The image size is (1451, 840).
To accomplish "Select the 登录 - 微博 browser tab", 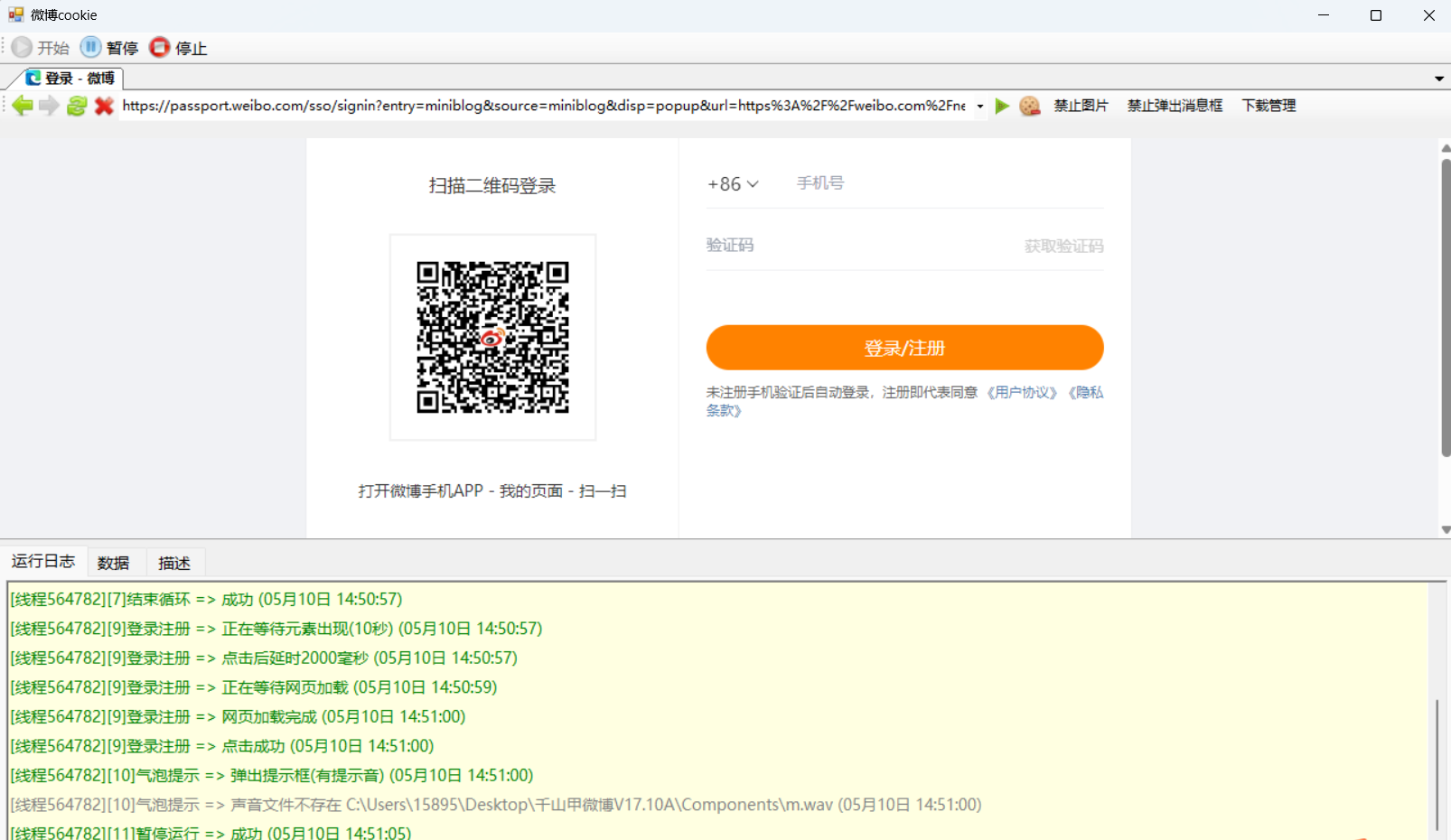I will click(x=70, y=79).
